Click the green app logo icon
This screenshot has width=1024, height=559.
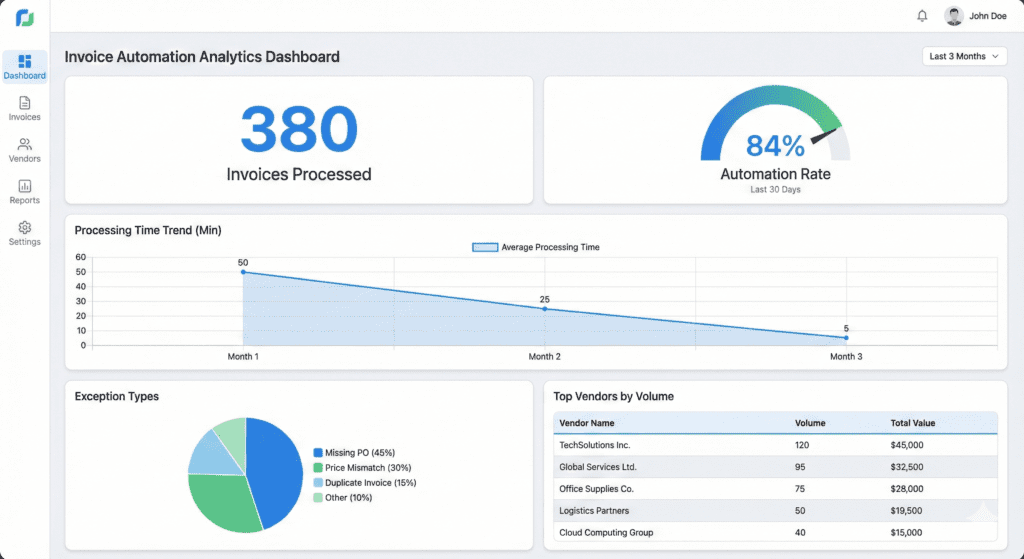click(x=24, y=18)
